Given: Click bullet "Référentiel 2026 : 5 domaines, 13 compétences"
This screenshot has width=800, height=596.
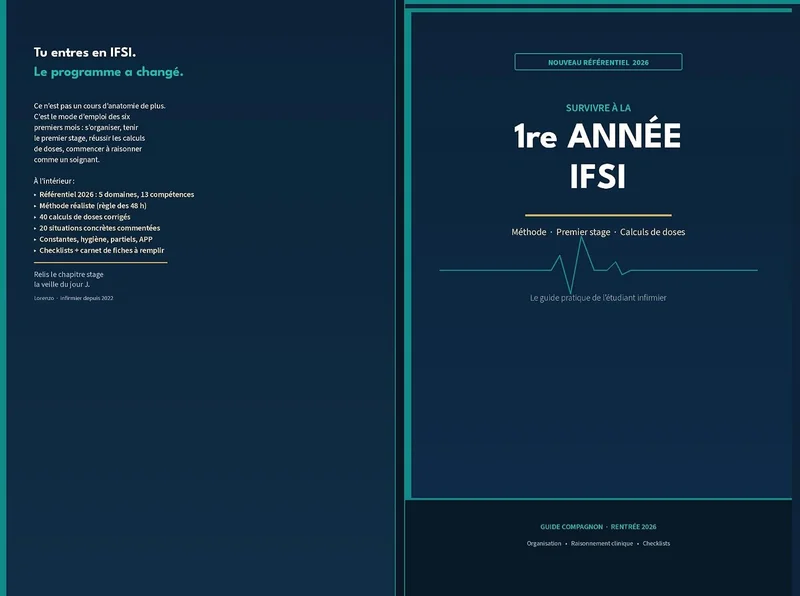Looking at the screenshot, I should point(116,194).
